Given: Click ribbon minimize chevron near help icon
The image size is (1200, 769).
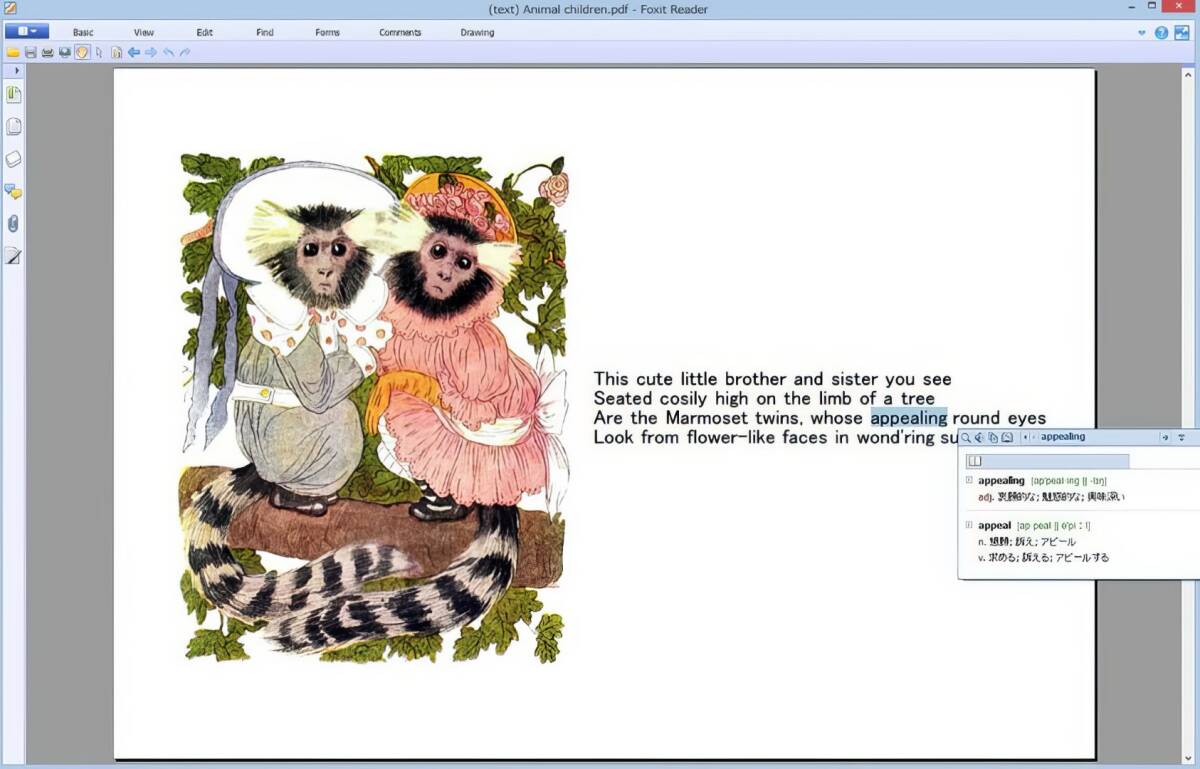Looking at the screenshot, I should pos(1142,33).
